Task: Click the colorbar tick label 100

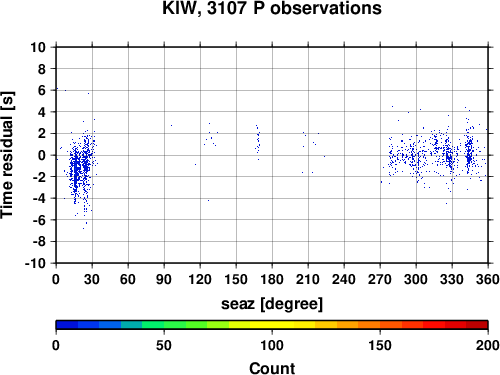Action: pos(272,345)
